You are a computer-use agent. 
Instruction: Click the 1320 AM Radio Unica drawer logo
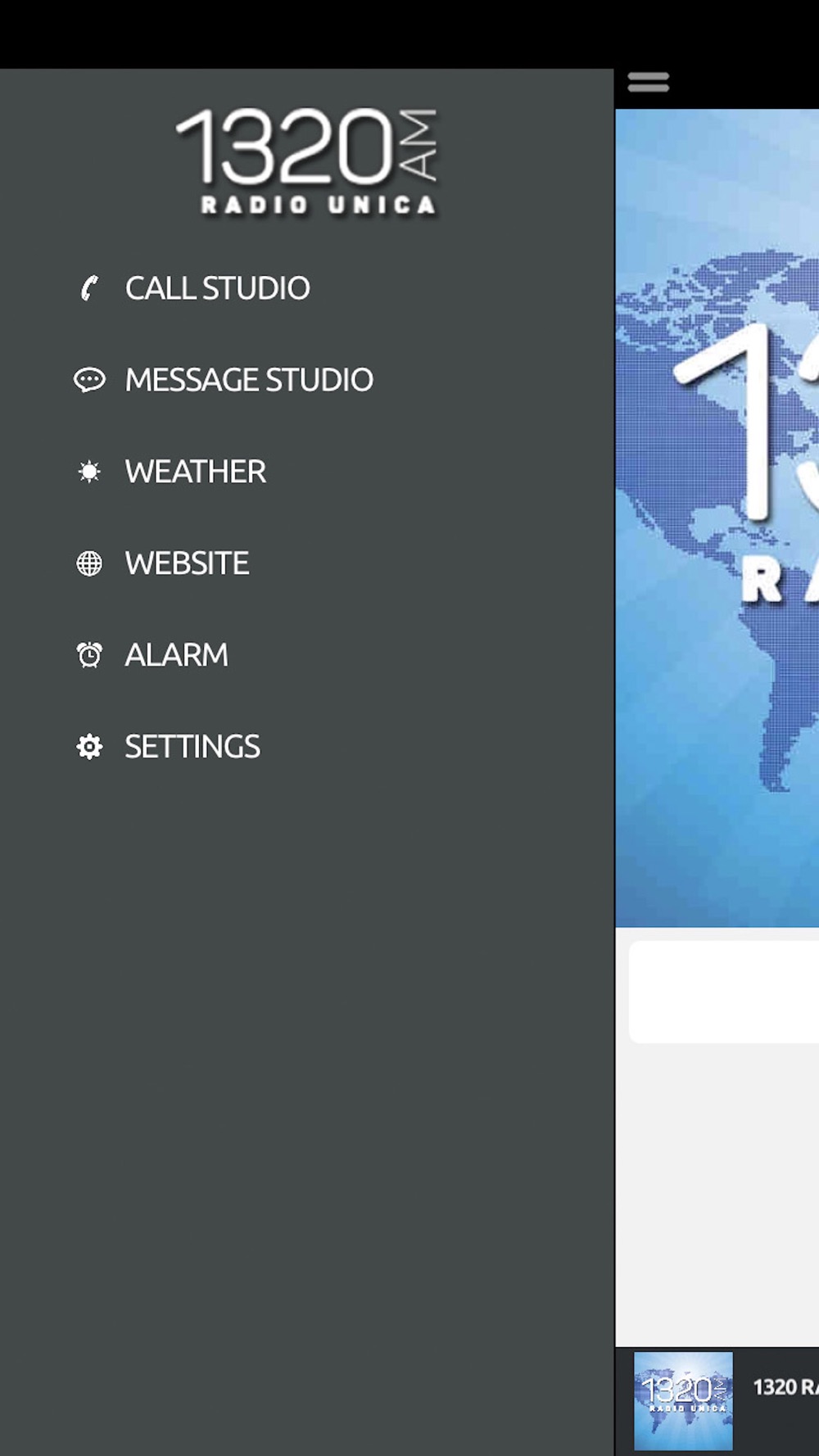click(x=307, y=161)
